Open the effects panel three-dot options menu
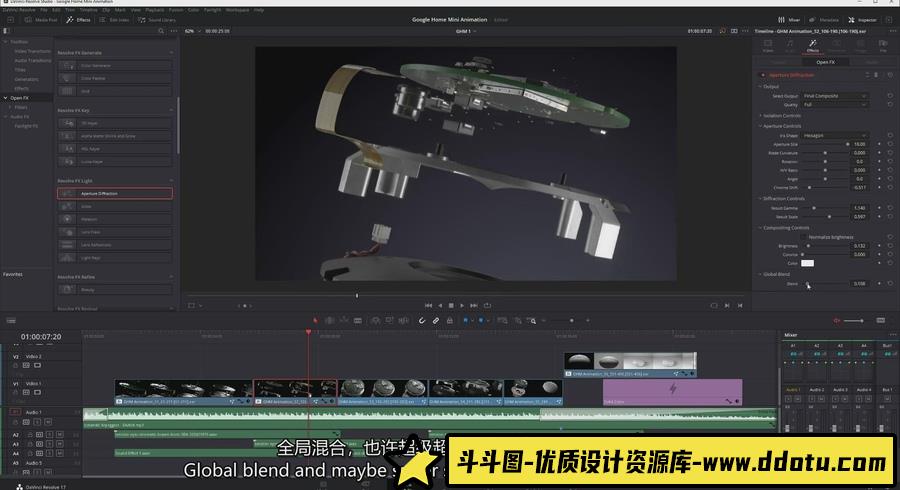This screenshot has height=490, width=900. pos(174,31)
